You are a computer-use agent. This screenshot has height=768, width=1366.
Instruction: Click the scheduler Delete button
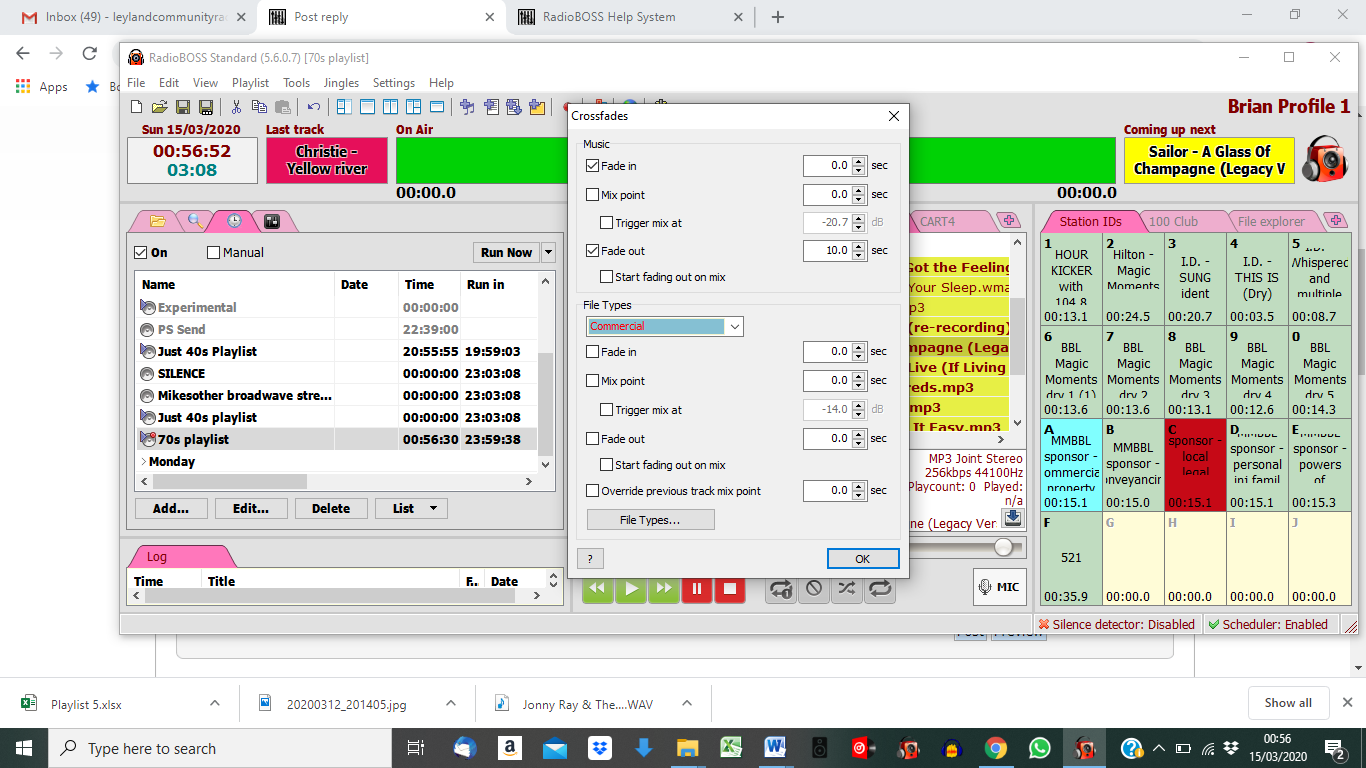pyautogui.click(x=331, y=508)
